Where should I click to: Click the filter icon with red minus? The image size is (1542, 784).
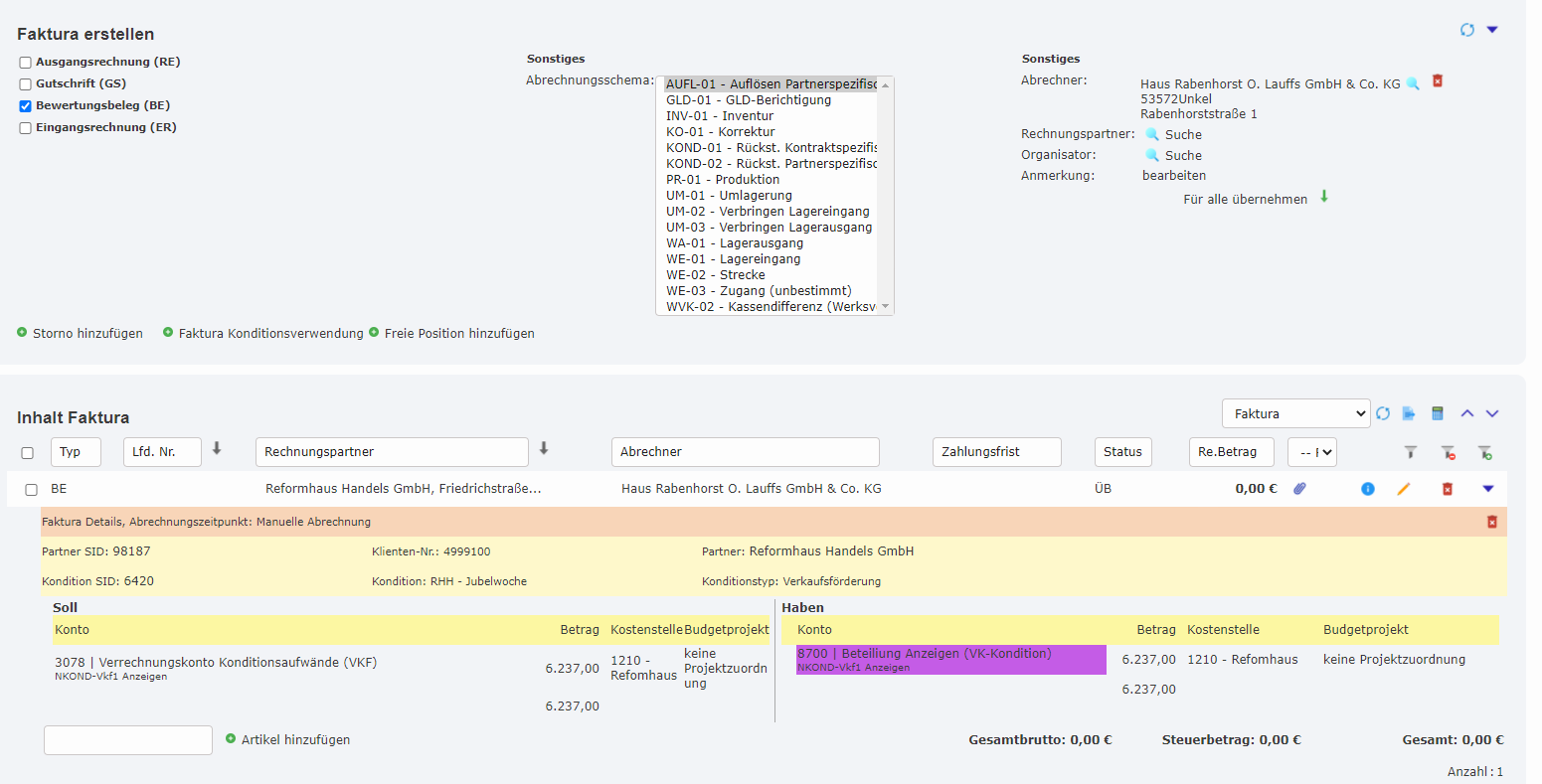(x=1449, y=452)
